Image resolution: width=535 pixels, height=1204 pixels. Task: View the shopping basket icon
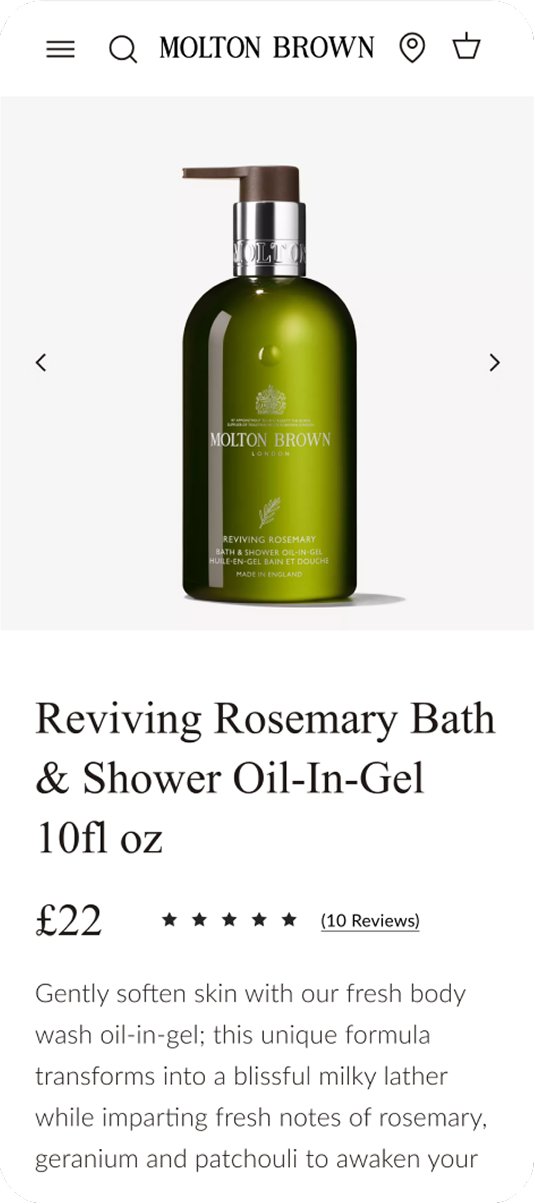[x=467, y=47]
